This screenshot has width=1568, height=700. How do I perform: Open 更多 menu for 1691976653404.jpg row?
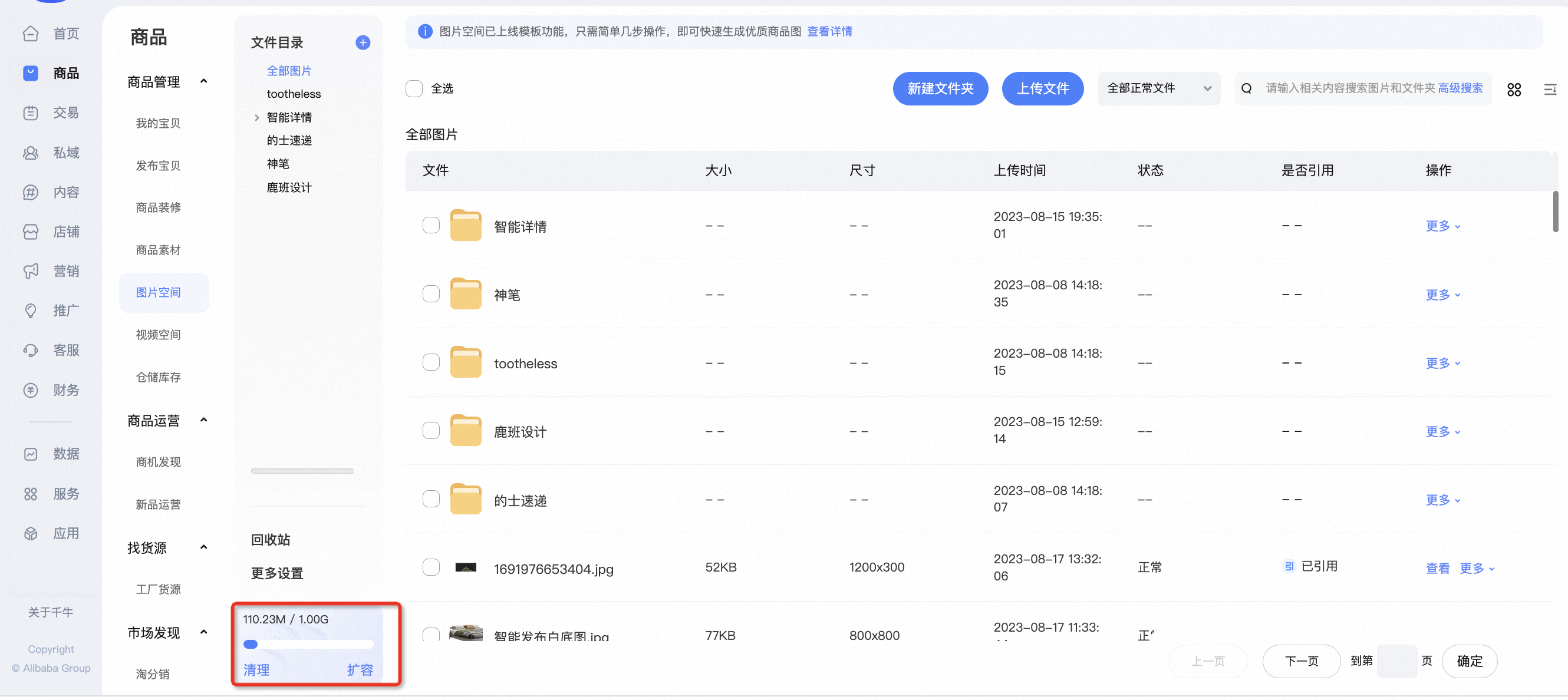(1477, 569)
